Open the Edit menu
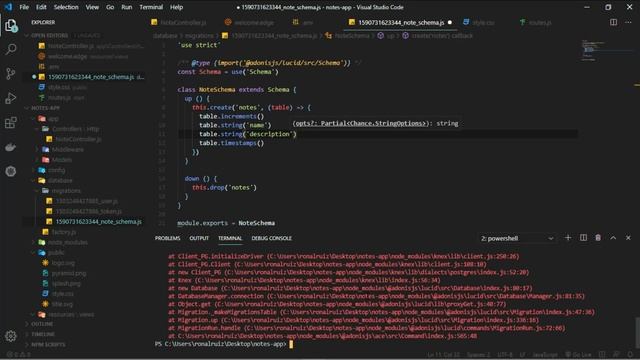This screenshot has height=360, width=640. [x=41, y=7]
